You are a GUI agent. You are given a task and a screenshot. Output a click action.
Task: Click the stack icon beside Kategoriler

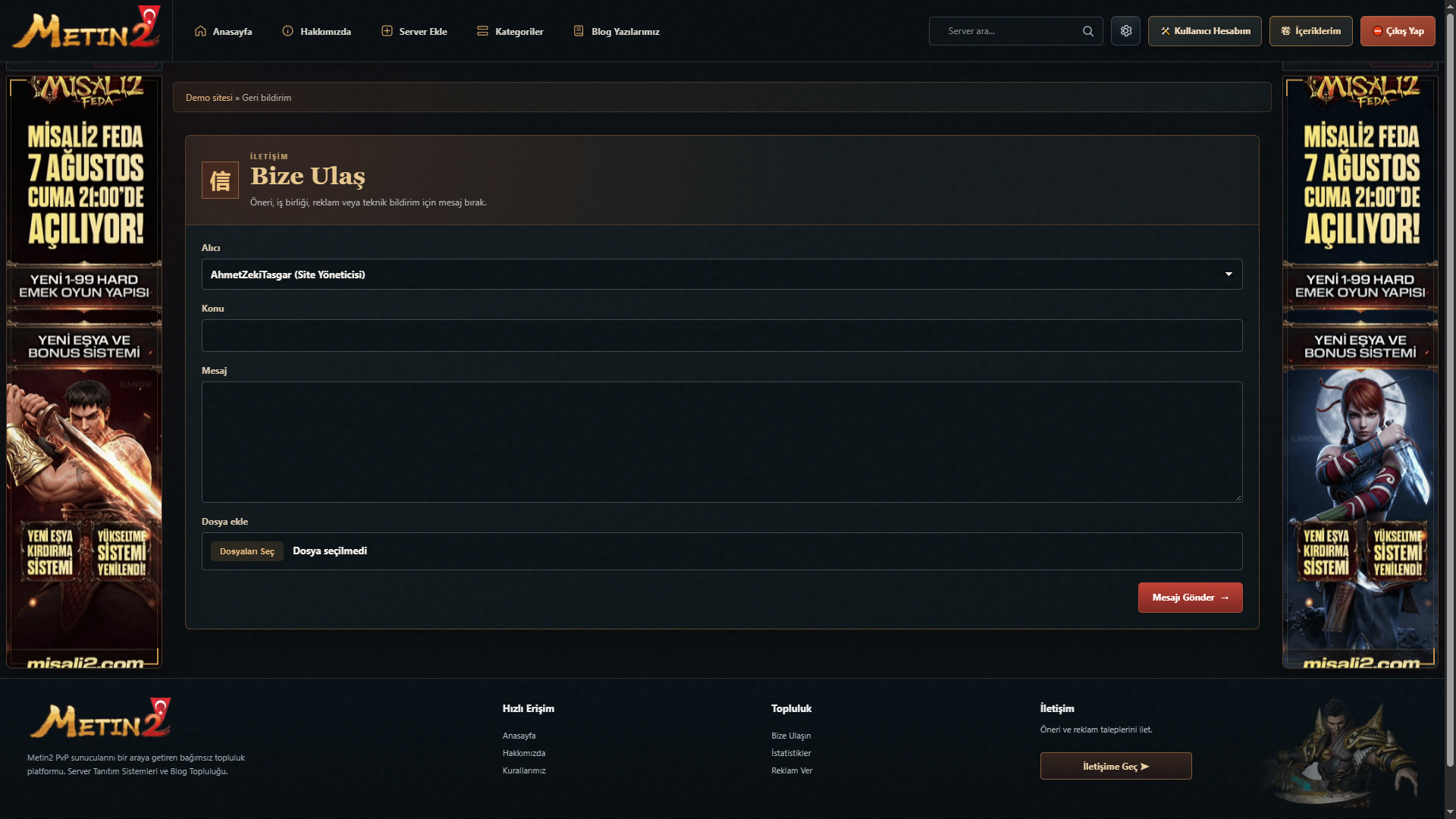click(482, 31)
